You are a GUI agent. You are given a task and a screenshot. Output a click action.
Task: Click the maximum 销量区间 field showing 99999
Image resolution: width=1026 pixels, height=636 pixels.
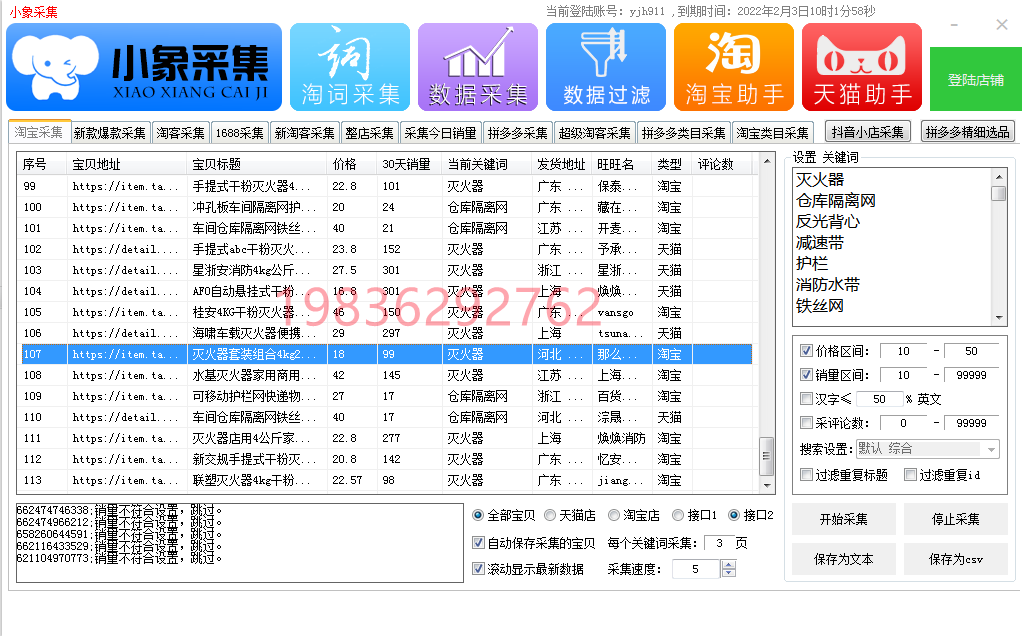(971, 375)
